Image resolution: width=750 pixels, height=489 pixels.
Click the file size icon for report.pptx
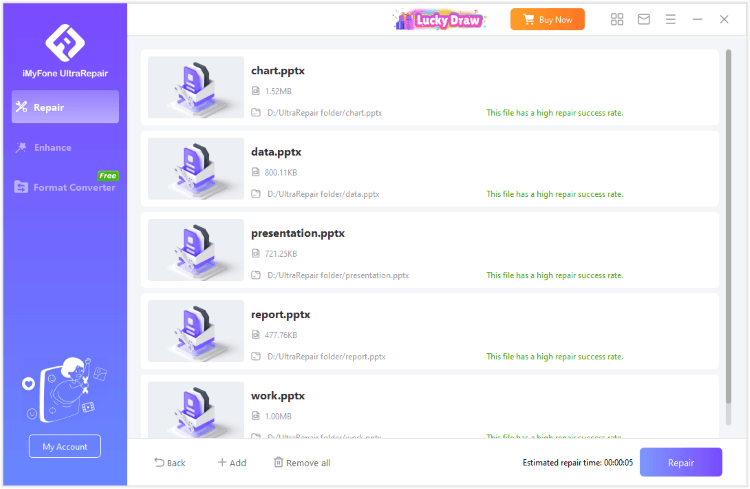coord(256,334)
